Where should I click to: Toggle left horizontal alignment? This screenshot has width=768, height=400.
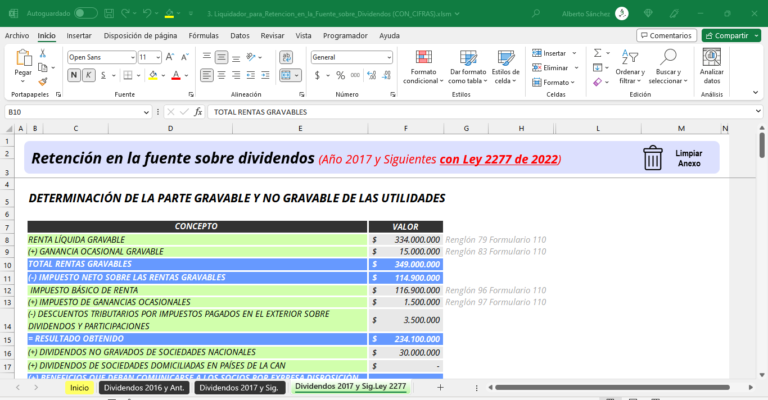pos(207,75)
